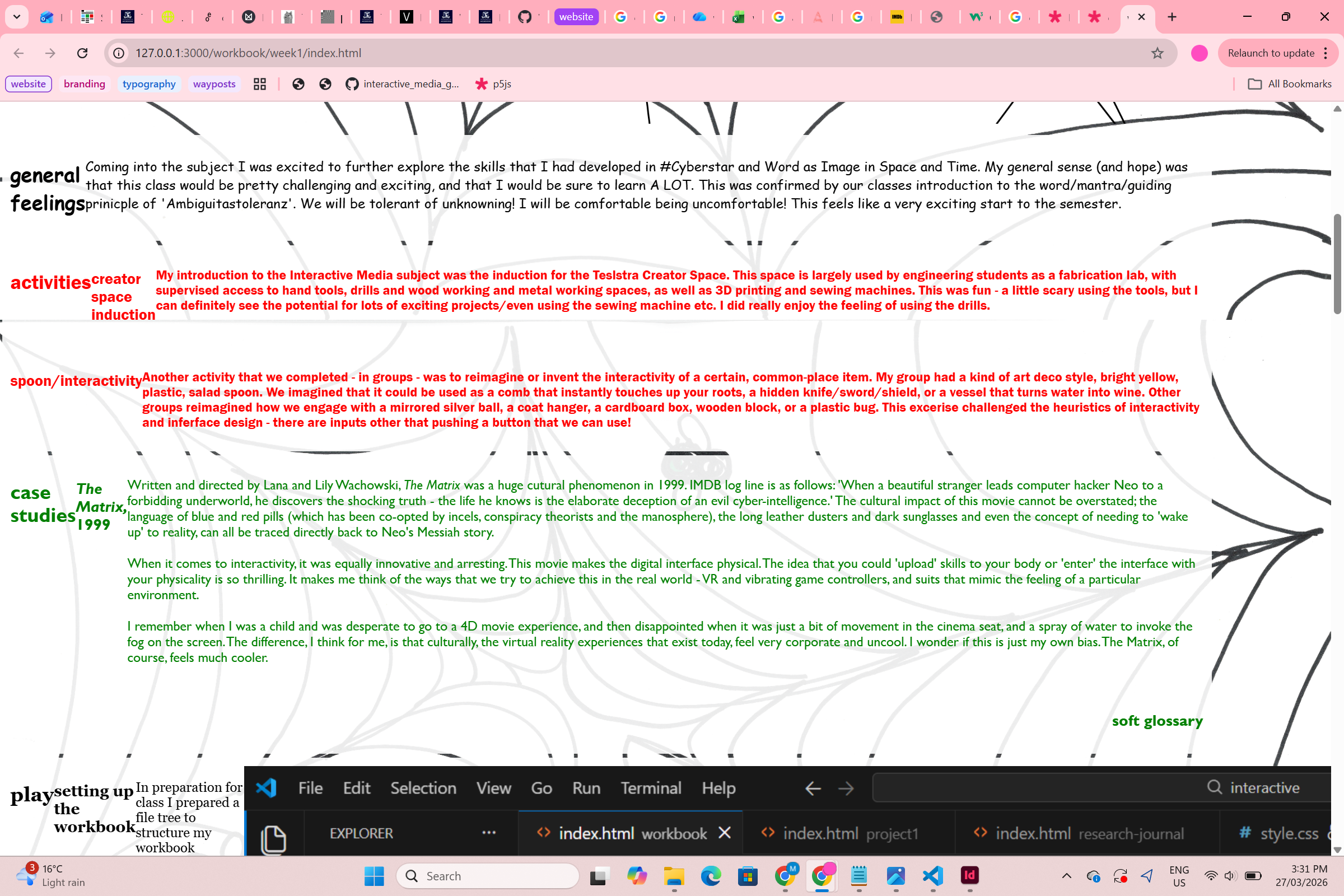The width and height of the screenshot is (1344, 896).
Task: Open the search tabs dropdown chevron
Action: 17,17
